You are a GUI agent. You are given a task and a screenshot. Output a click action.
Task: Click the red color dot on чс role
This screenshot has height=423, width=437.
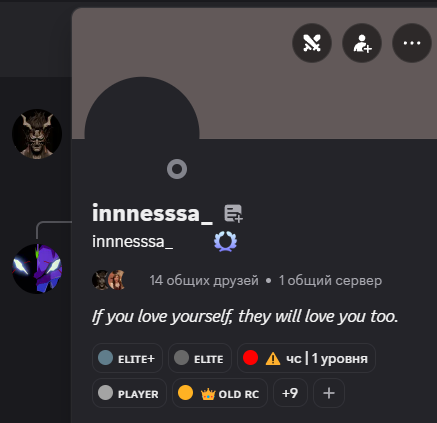[x=250, y=358]
